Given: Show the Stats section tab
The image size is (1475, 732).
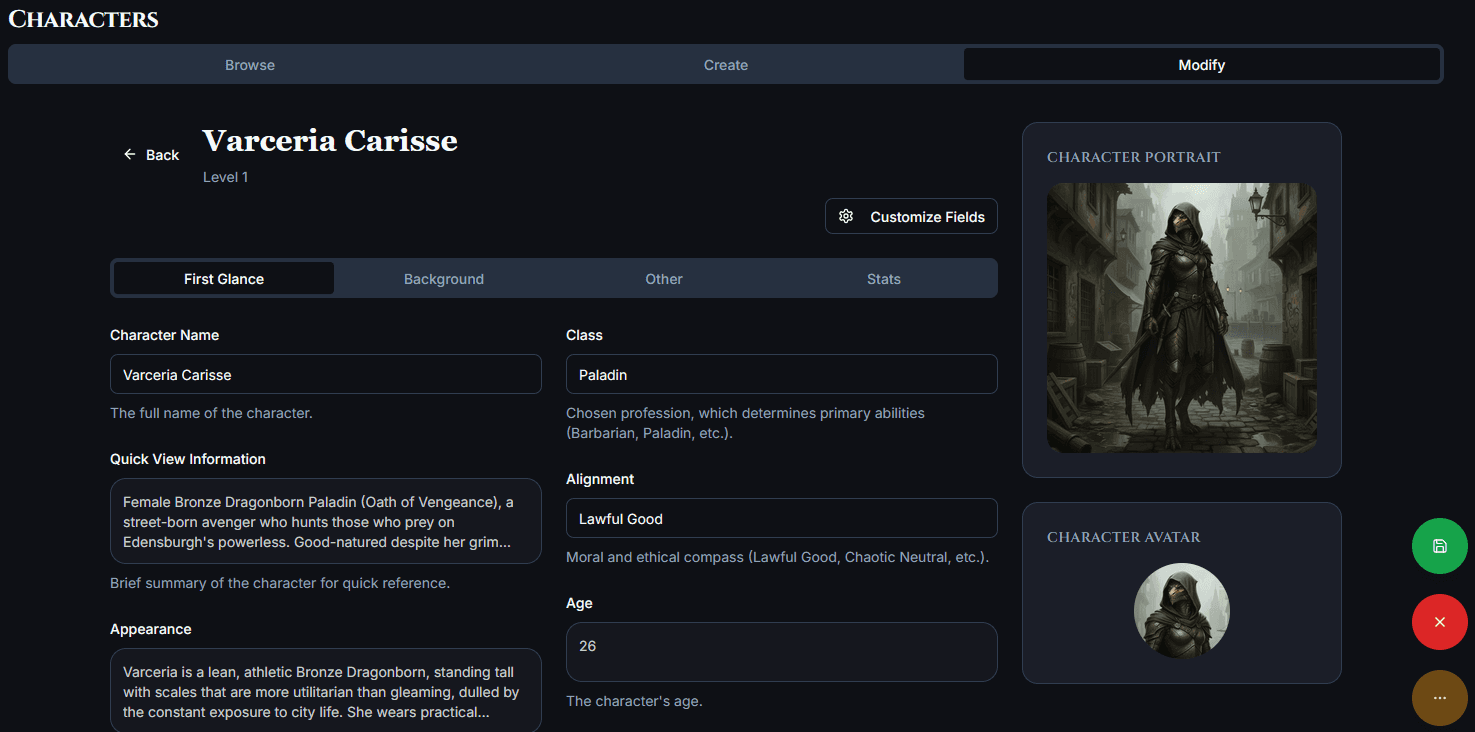Looking at the screenshot, I should point(884,279).
